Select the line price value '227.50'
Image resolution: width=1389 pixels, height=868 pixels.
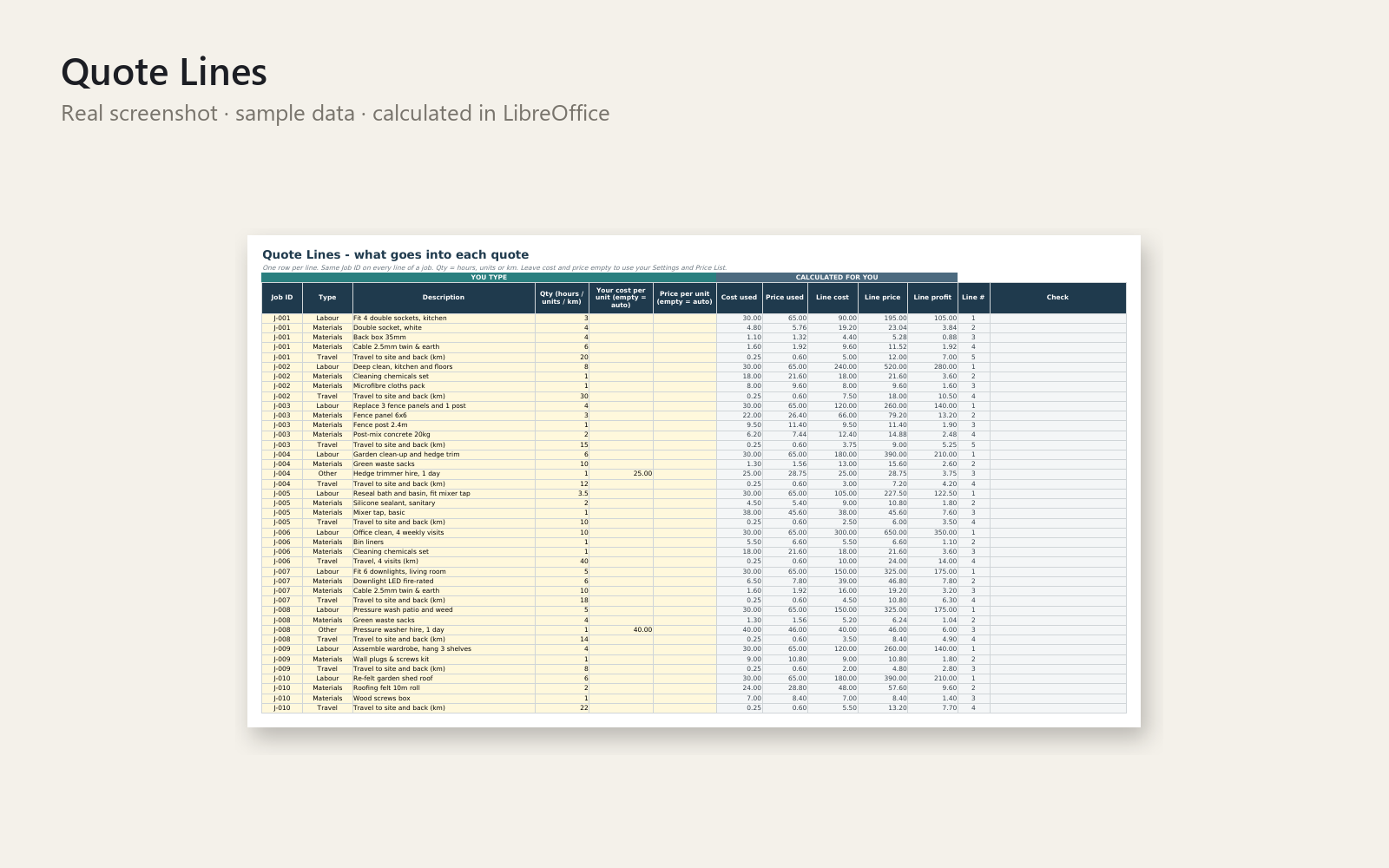pyautogui.click(x=883, y=494)
